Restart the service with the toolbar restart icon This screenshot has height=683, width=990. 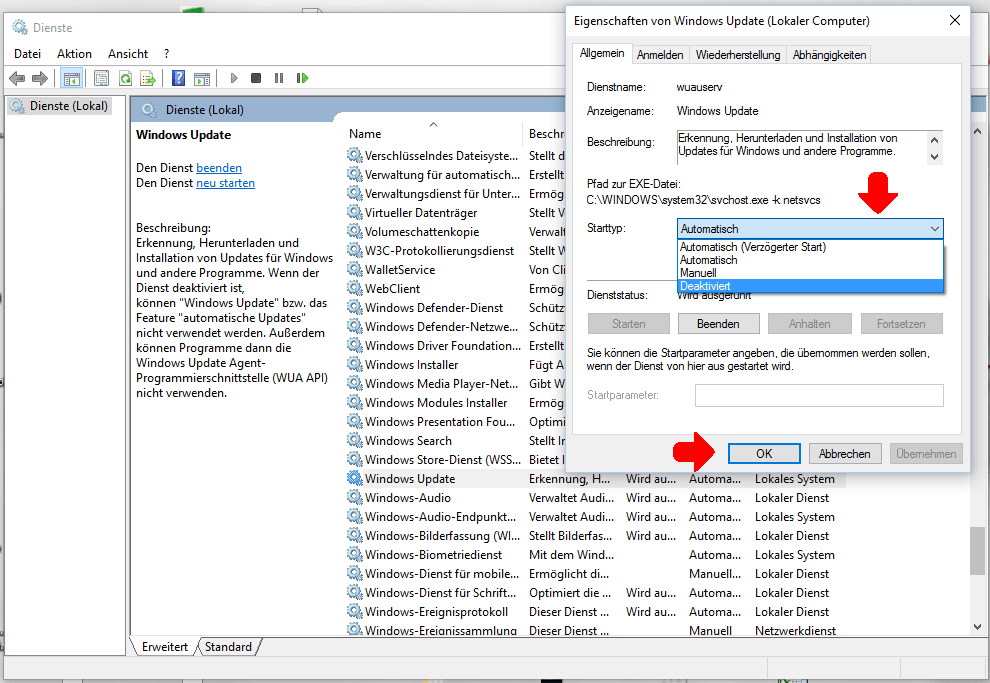click(x=302, y=78)
